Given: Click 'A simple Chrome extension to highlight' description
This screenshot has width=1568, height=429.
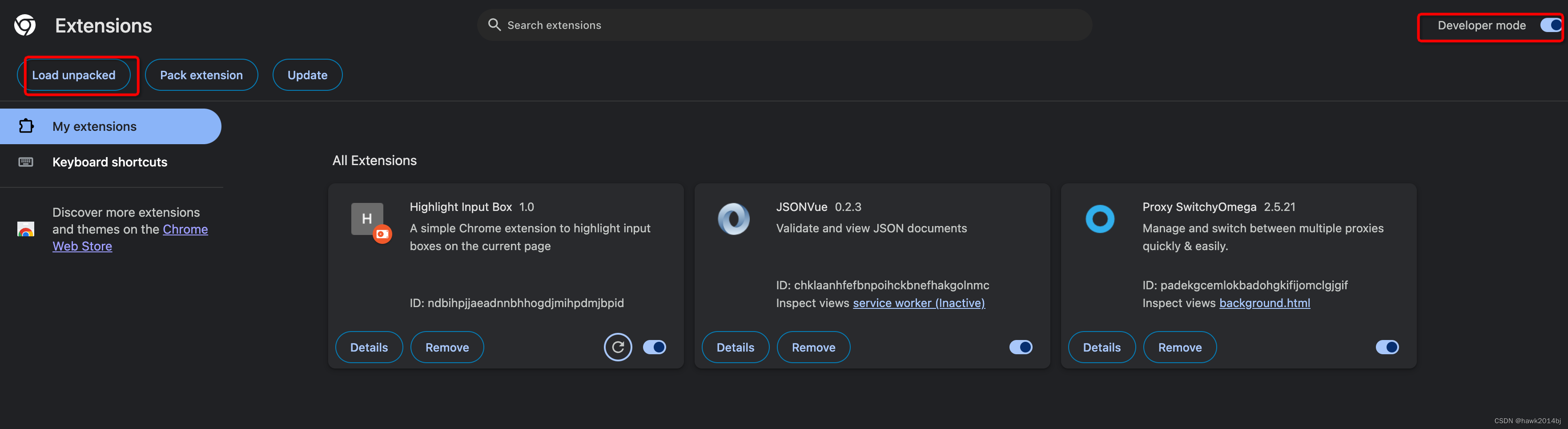Looking at the screenshot, I should pos(530,237).
